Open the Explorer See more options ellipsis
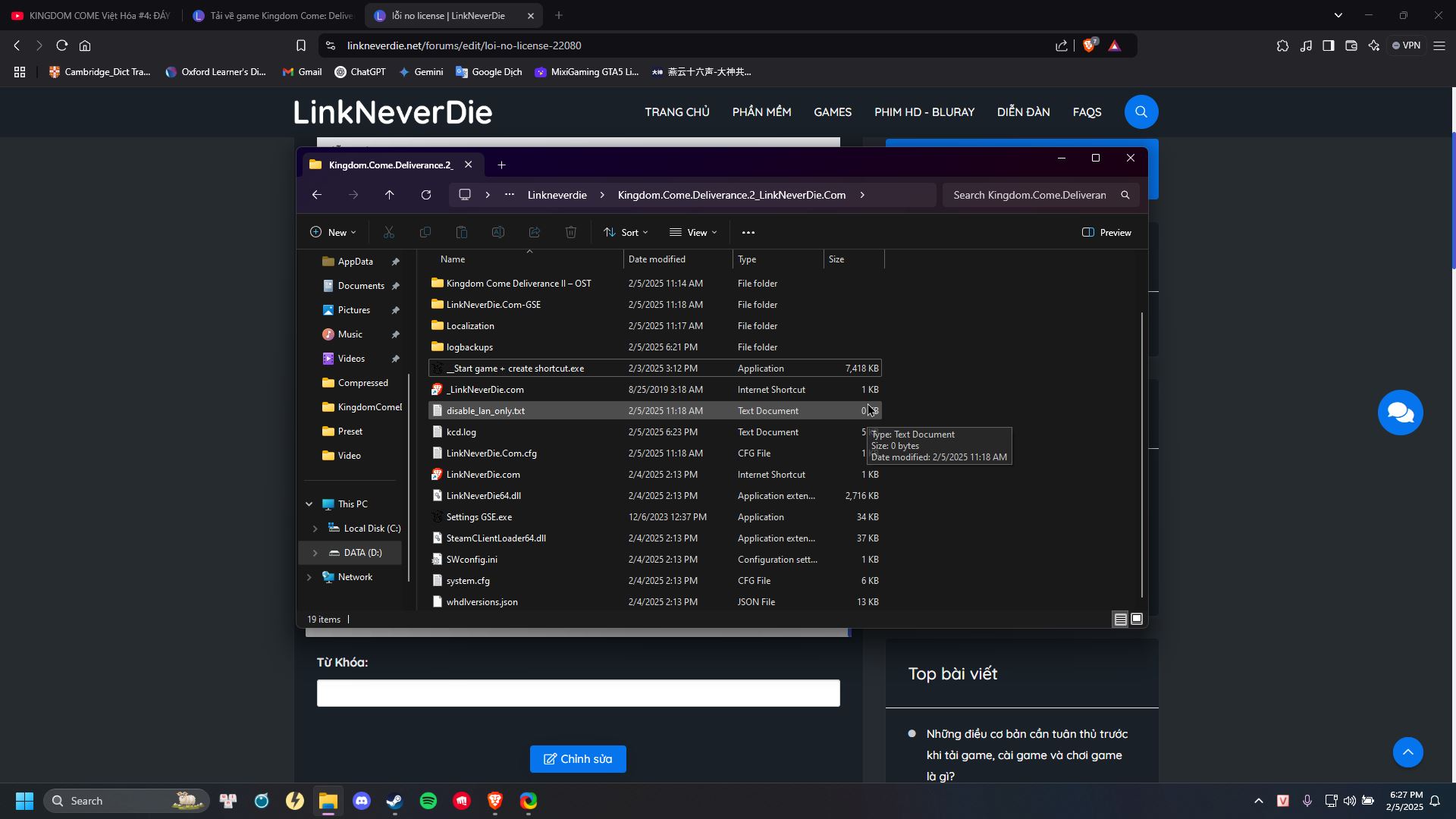This screenshot has height=819, width=1456. (x=748, y=233)
